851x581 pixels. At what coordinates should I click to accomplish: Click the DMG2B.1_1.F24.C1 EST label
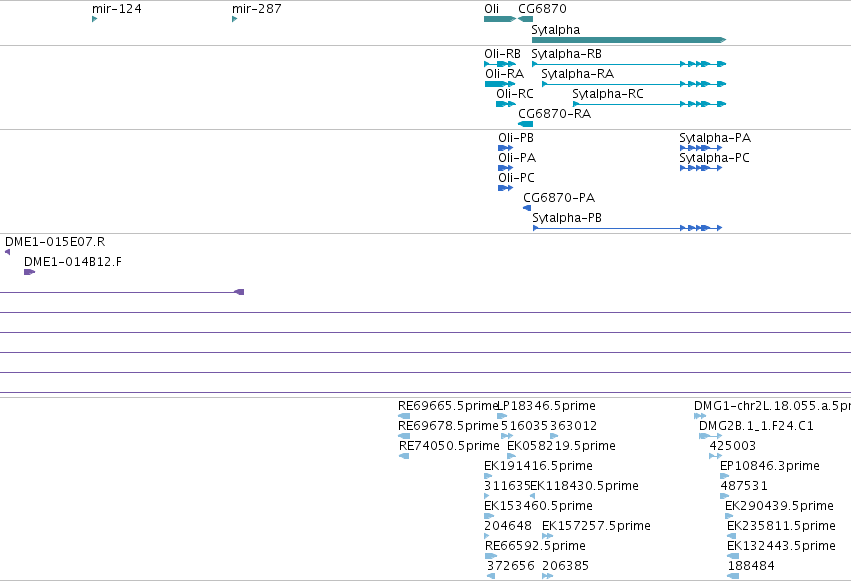tap(756, 426)
